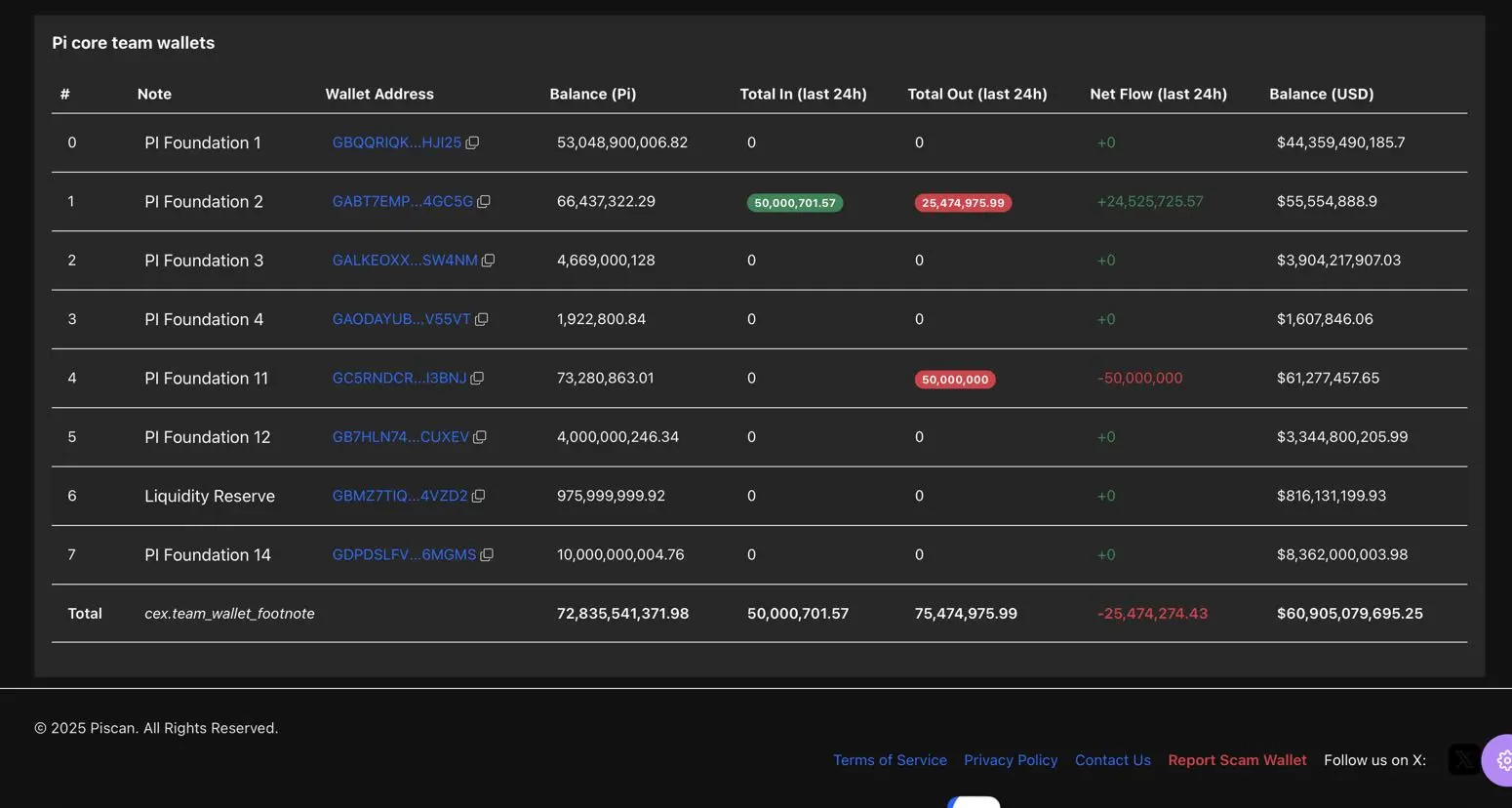The height and width of the screenshot is (808, 1512).
Task: Select the PI Foundation 1 note cell
Action: (x=203, y=142)
